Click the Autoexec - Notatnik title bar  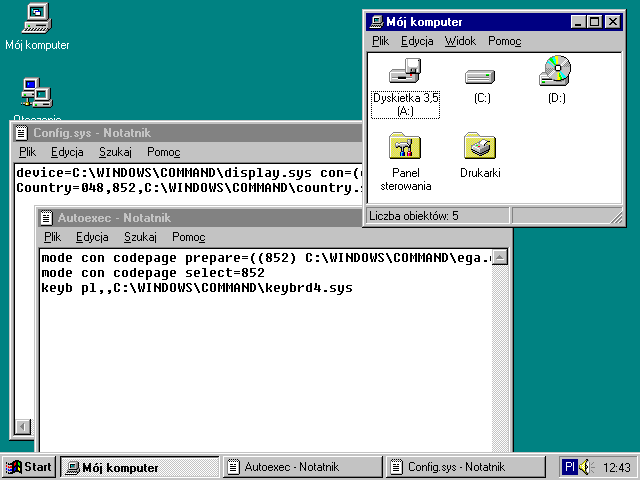tap(200, 218)
